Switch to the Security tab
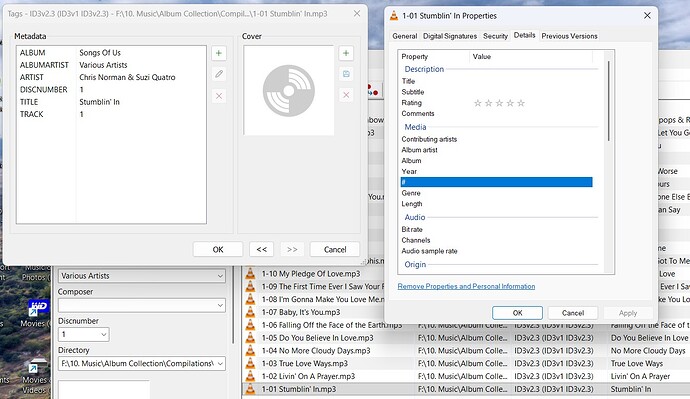 tap(495, 36)
